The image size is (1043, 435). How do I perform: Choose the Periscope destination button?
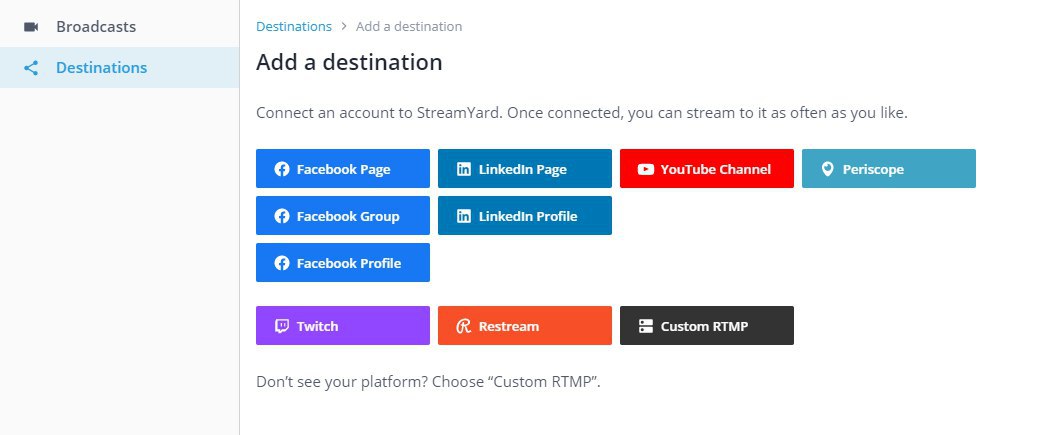pos(889,168)
